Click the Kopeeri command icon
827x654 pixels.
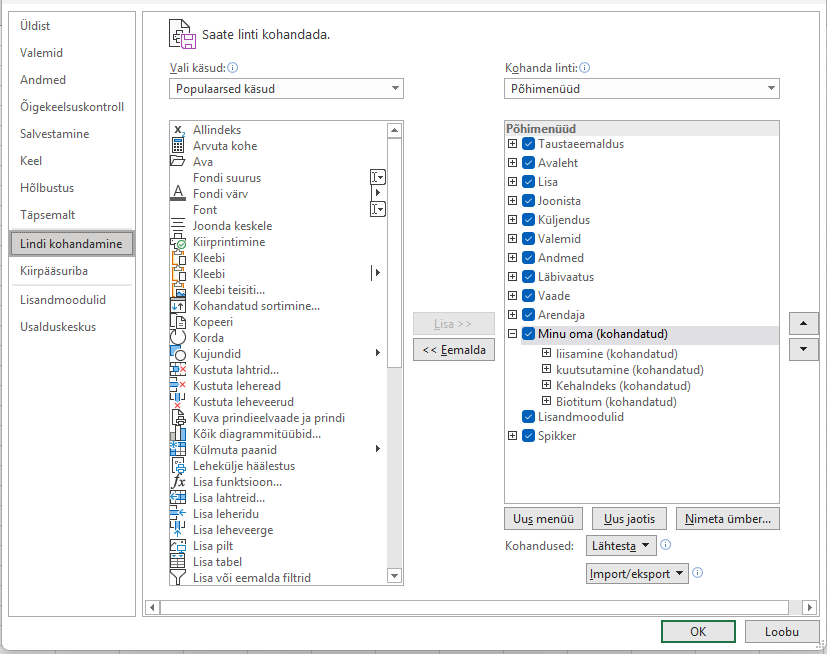178,322
